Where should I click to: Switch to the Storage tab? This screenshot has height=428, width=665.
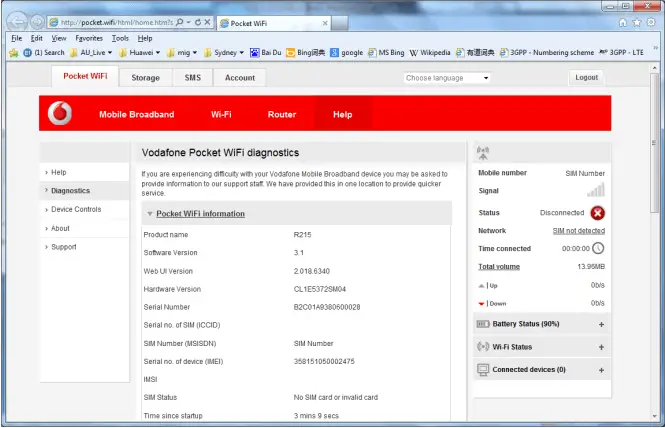[145, 78]
